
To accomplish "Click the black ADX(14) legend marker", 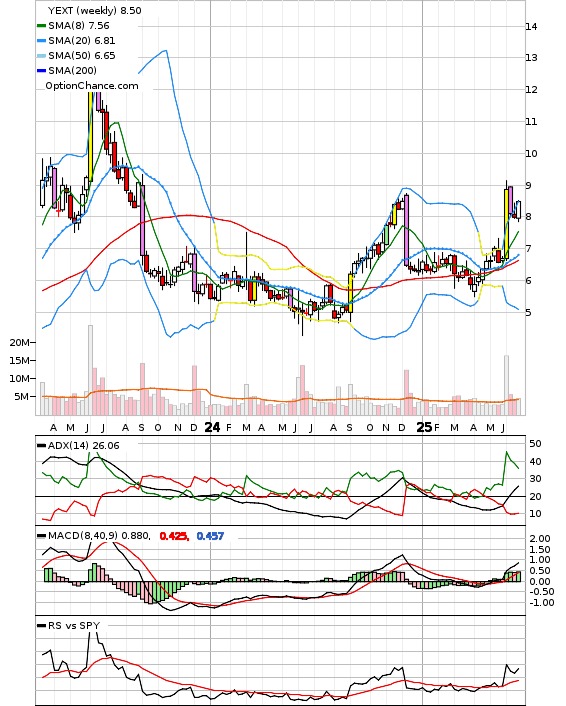I will [x=41, y=446].
